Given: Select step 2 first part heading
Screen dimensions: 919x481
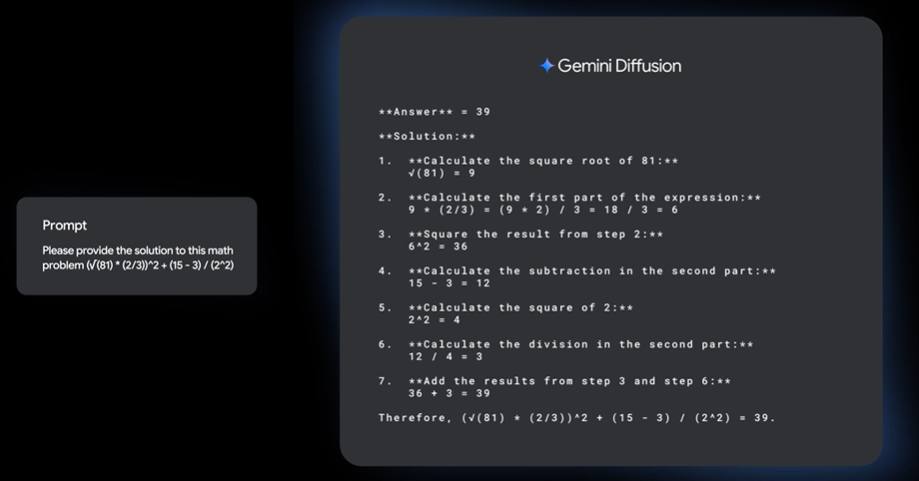Looking at the screenshot, I should click(x=584, y=198).
